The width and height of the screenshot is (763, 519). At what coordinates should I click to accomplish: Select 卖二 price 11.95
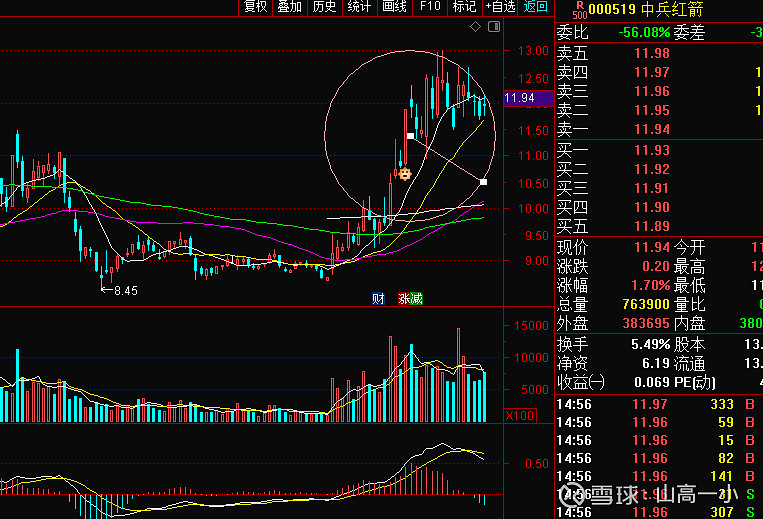(652, 110)
